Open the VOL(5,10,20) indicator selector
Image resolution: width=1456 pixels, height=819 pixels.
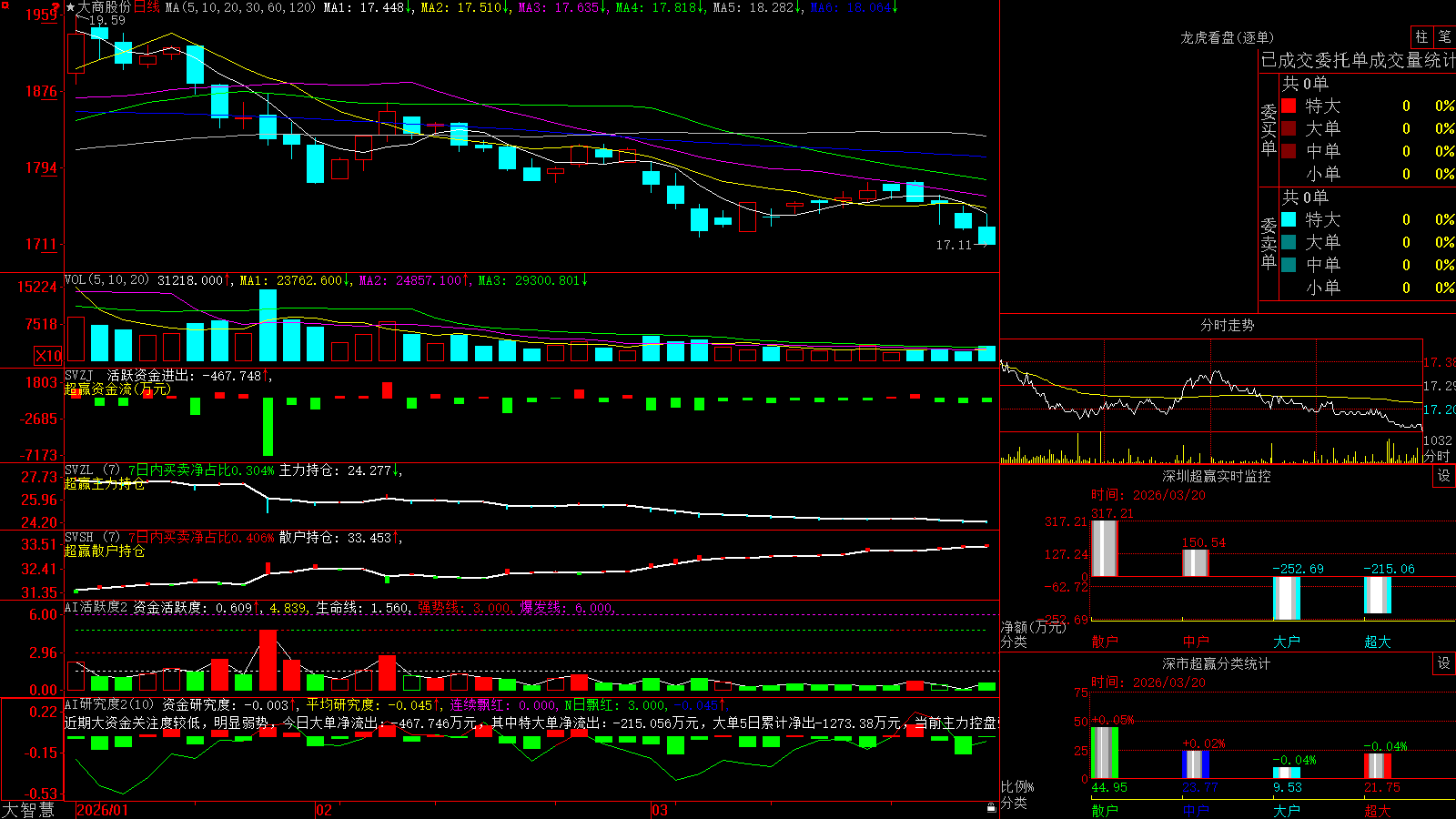coord(106,280)
